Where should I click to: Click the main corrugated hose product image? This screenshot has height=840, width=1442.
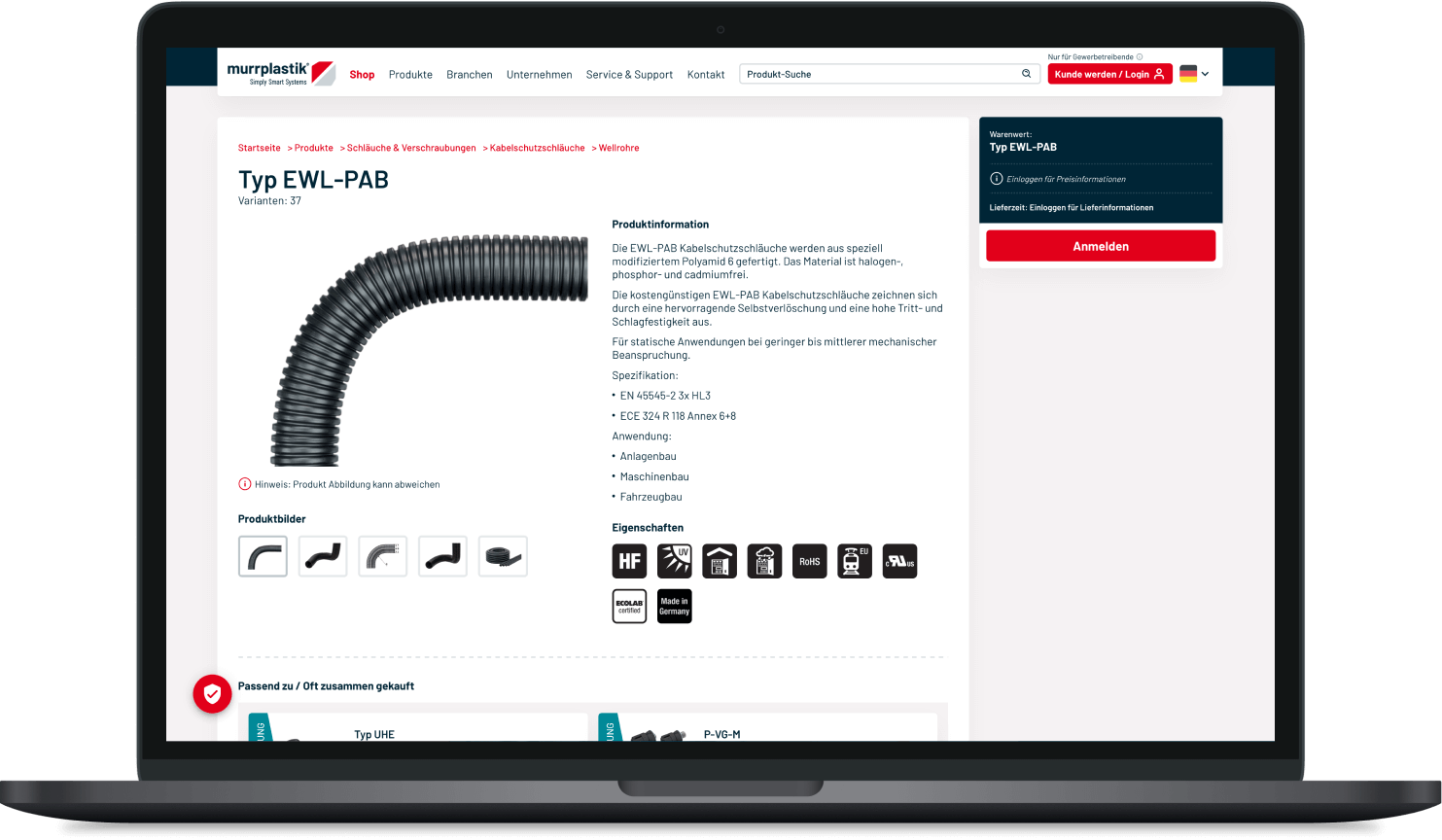429,350
